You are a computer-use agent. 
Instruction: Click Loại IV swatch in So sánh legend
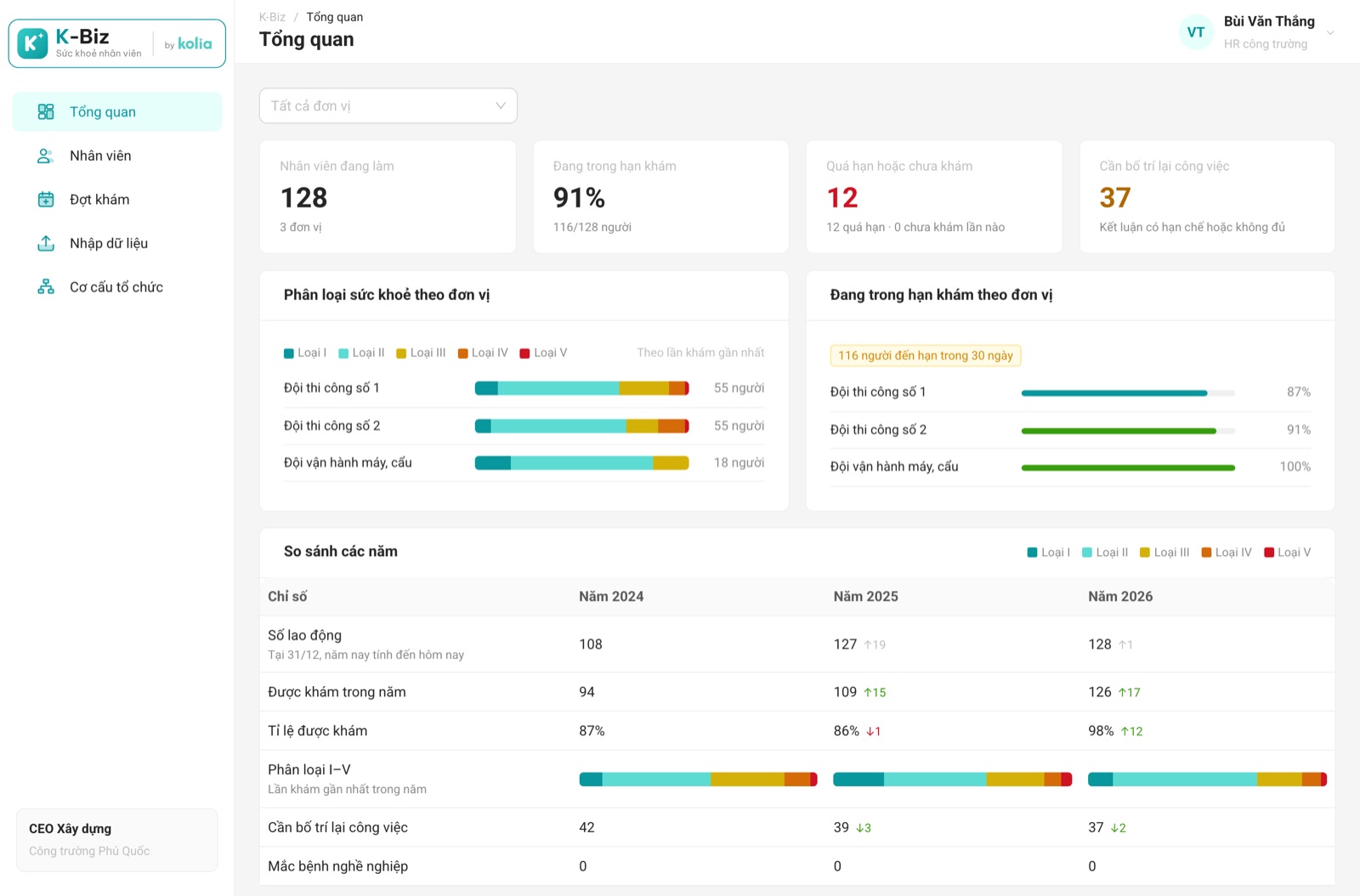tap(1206, 553)
